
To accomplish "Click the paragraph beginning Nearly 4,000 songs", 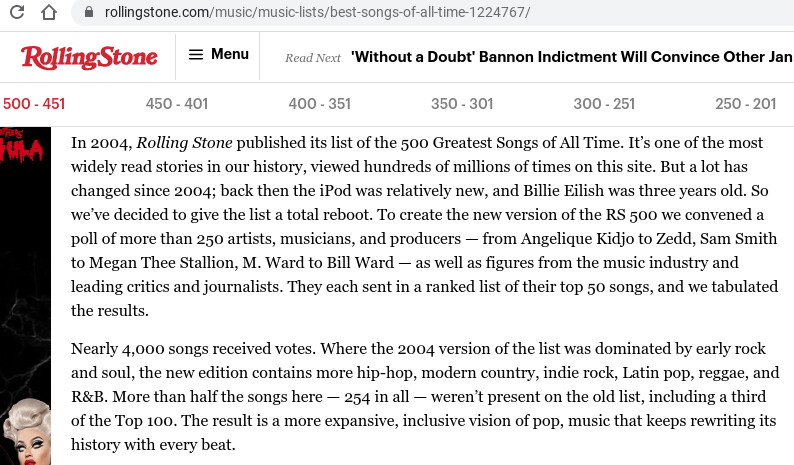I will pyautogui.click(x=425, y=397).
